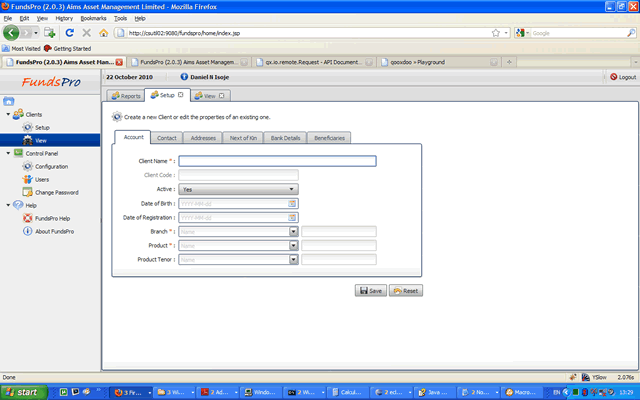This screenshot has width=640, height=400.
Task: Open the Date of Registration calendar picker
Action: [x=293, y=217]
